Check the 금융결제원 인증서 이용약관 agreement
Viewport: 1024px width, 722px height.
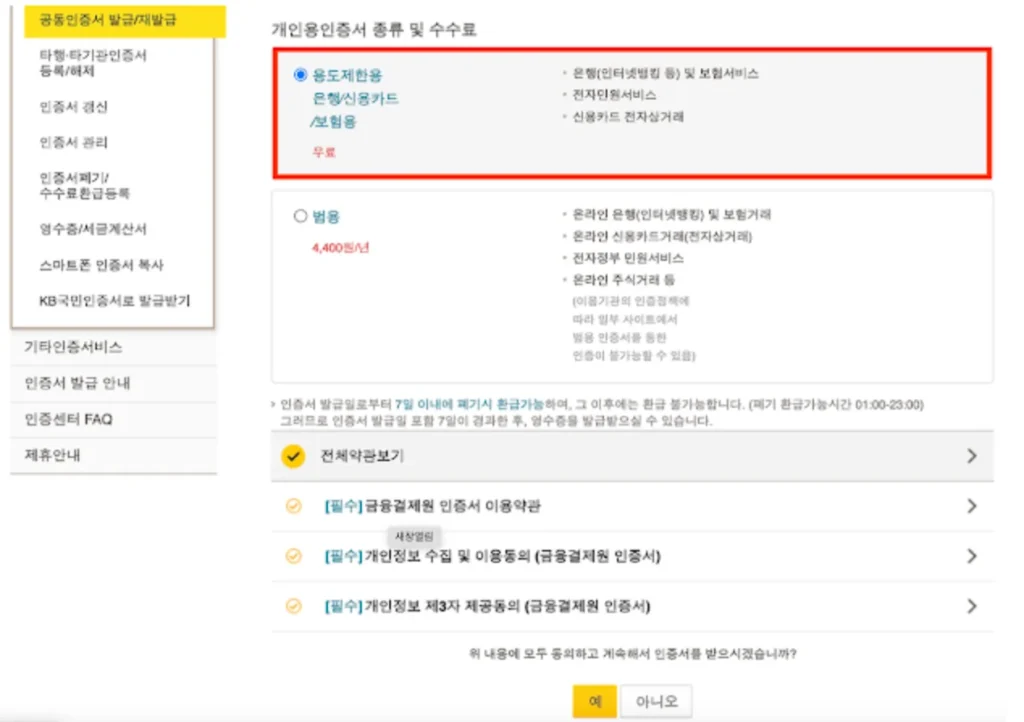point(294,506)
